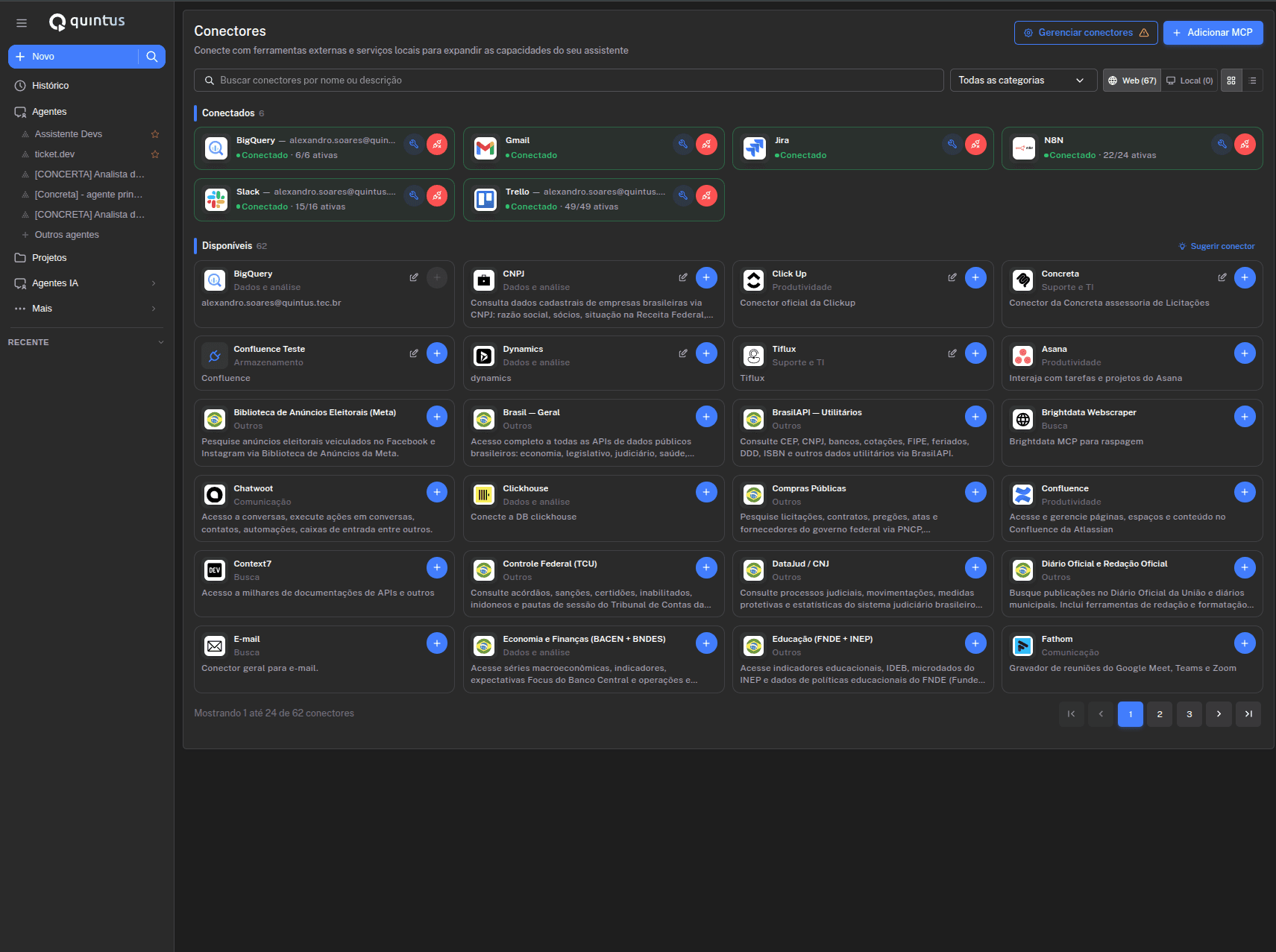Add the E-mail connector
Screen dimensions: 1276x952
(437, 643)
